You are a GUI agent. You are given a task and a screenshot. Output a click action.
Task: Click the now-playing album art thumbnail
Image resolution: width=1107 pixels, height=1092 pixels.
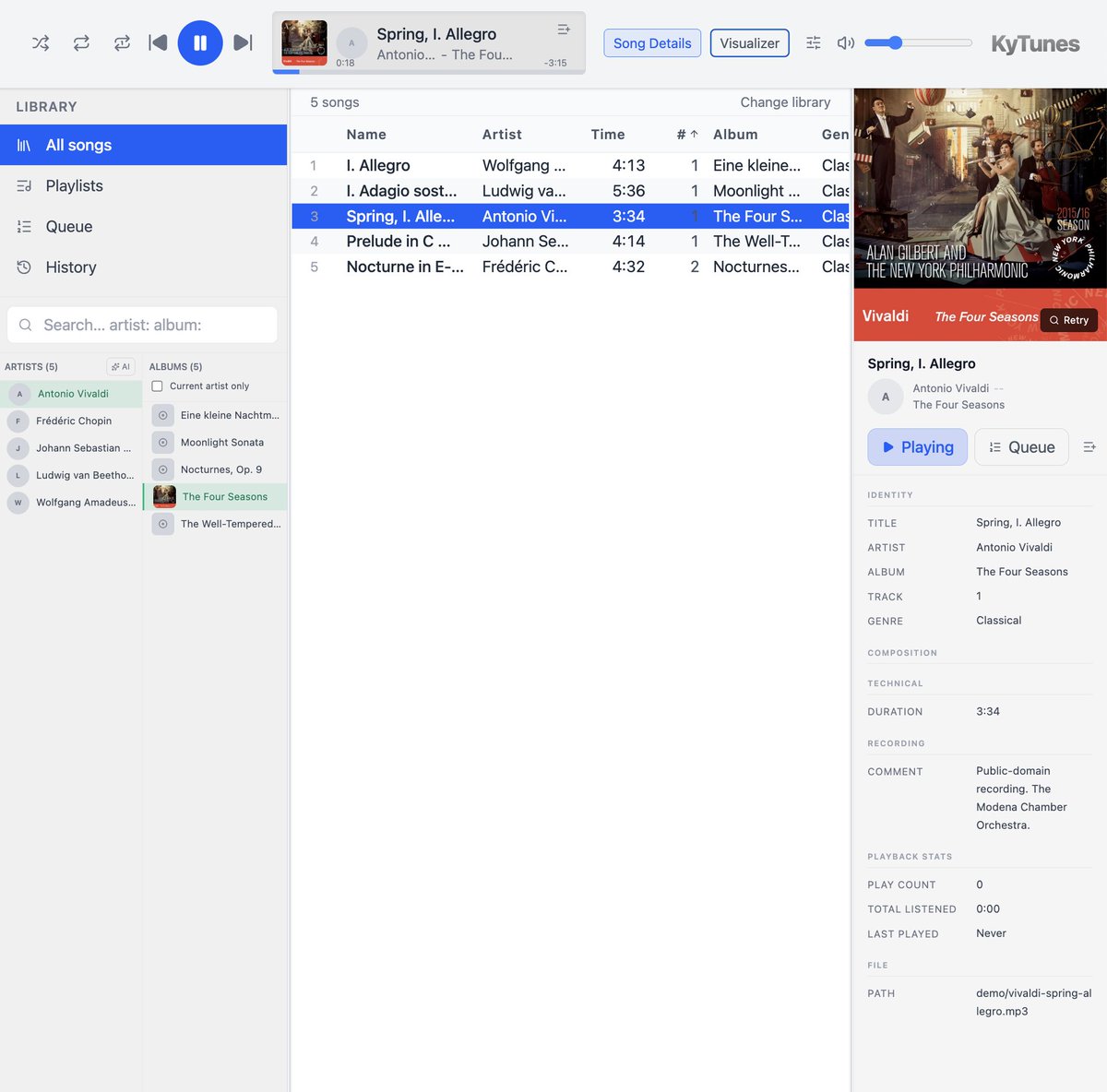pos(304,42)
